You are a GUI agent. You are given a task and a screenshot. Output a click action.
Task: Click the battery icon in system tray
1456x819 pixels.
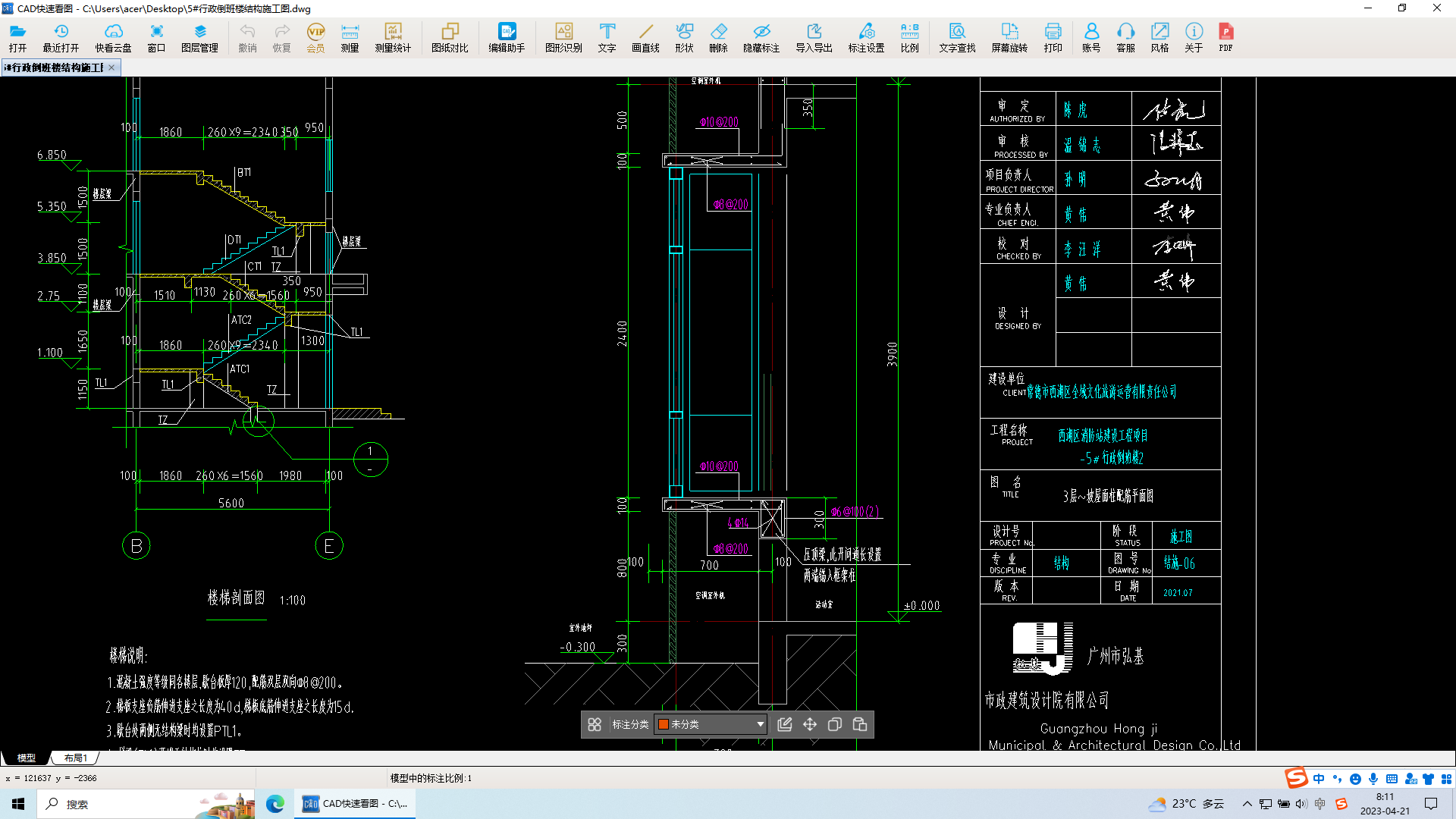(x=1283, y=804)
